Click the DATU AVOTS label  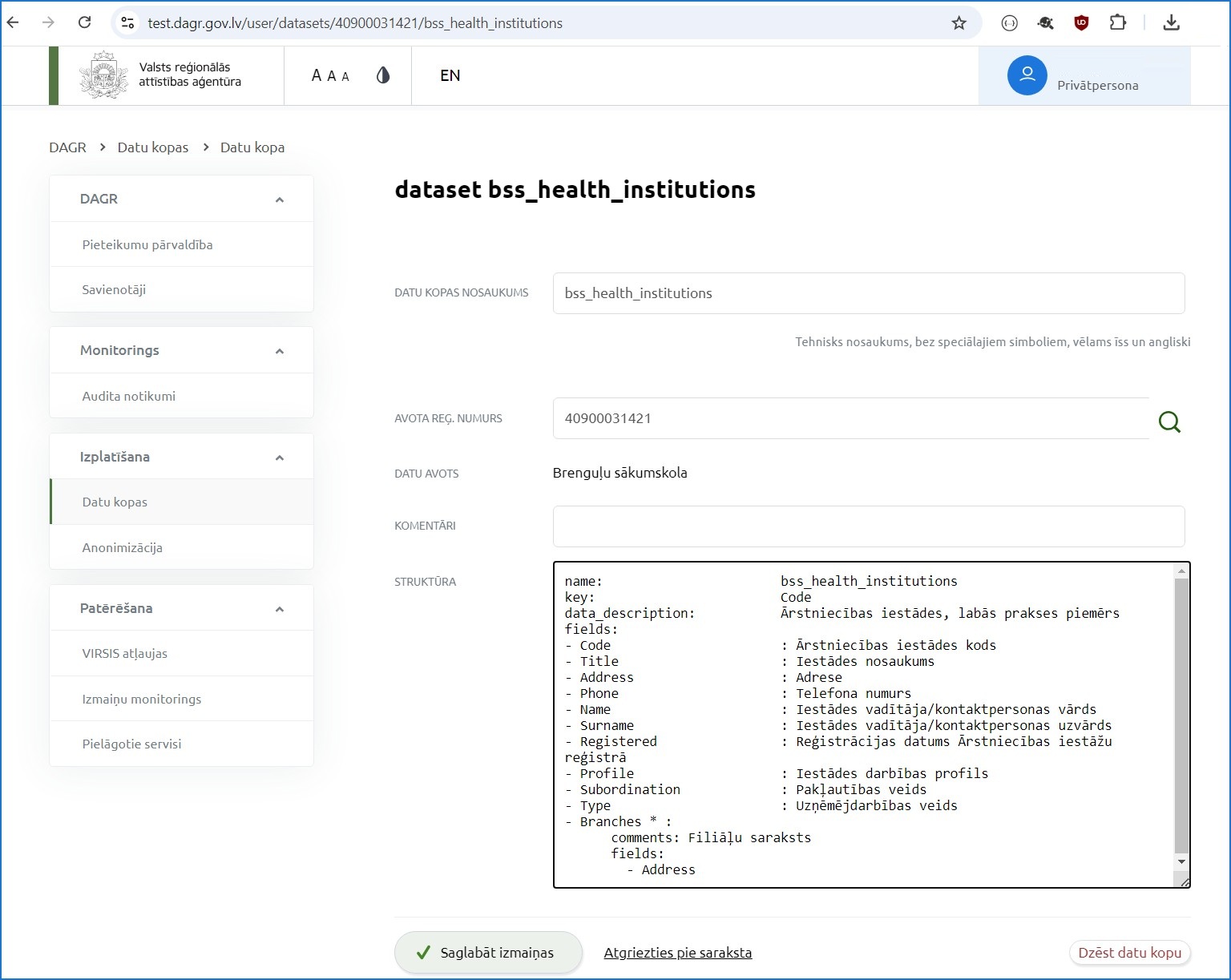point(426,474)
